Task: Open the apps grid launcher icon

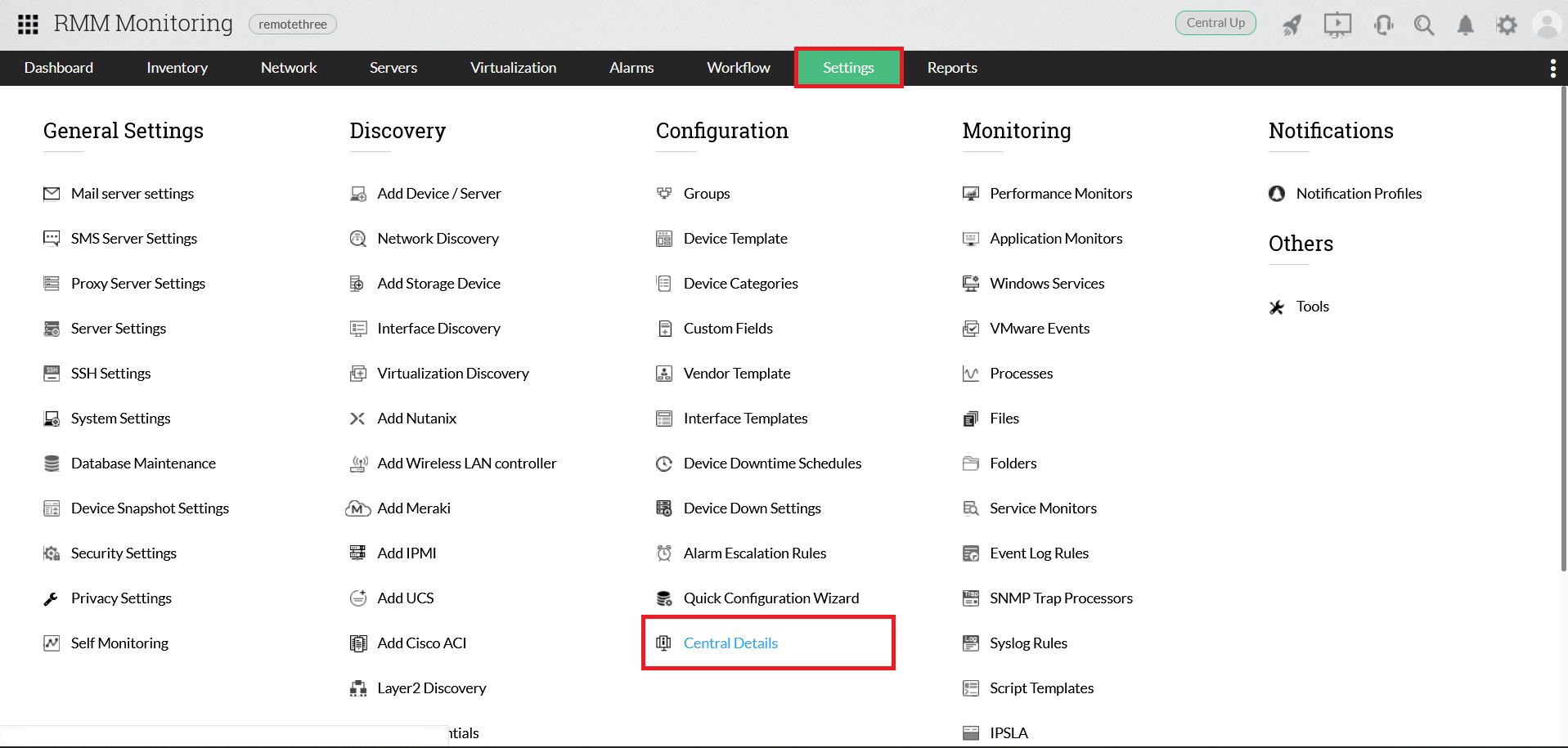Action: [28, 25]
